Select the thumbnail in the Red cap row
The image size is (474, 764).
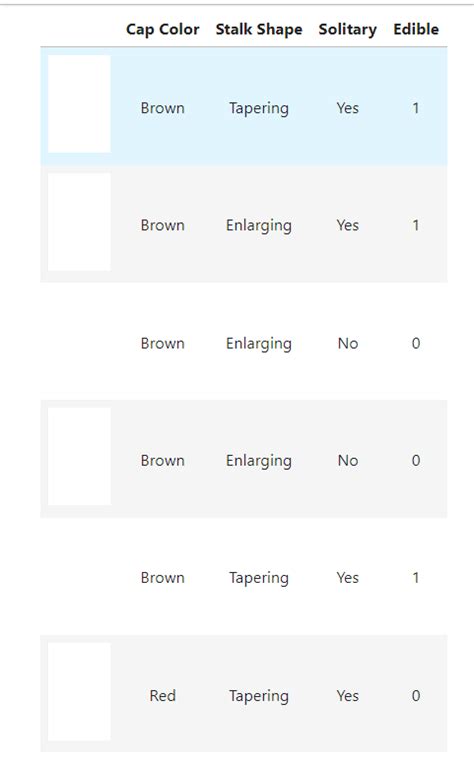click(x=79, y=691)
